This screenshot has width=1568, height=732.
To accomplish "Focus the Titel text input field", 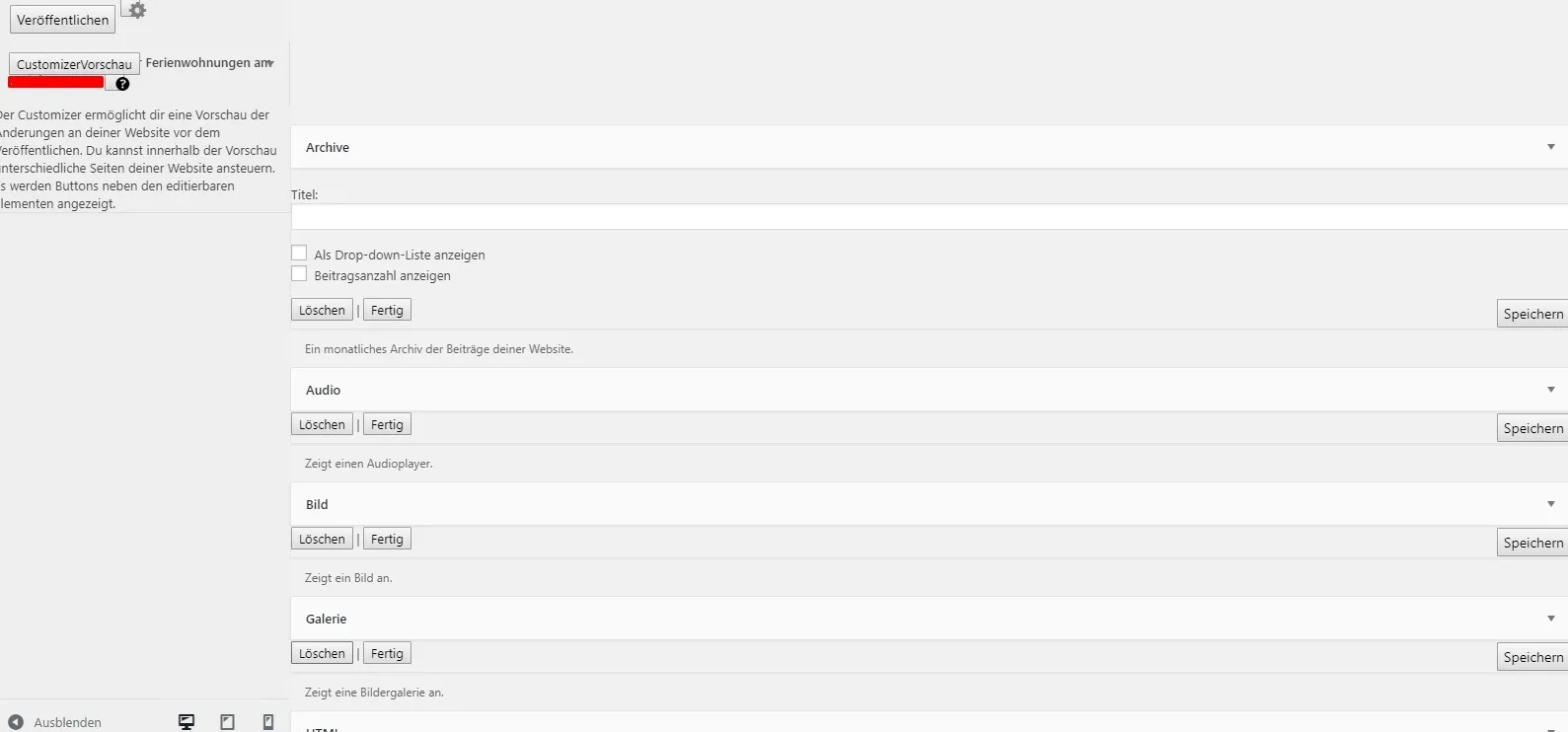I will point(930,217).
